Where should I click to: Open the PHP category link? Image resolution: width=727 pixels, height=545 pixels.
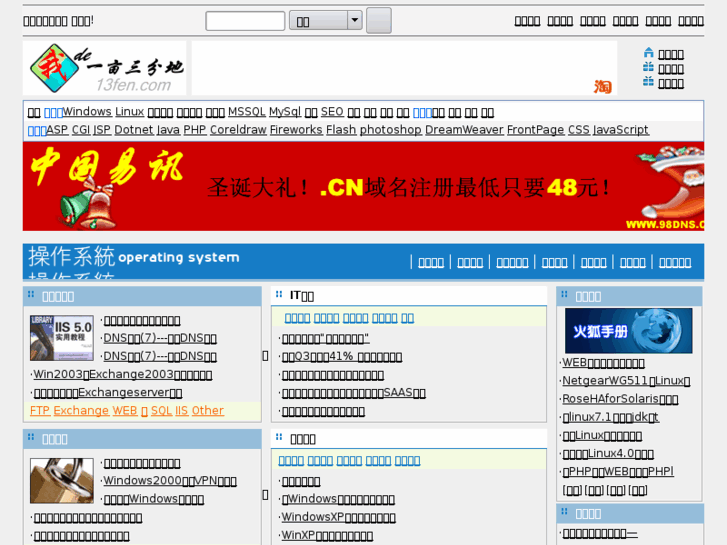195,130
